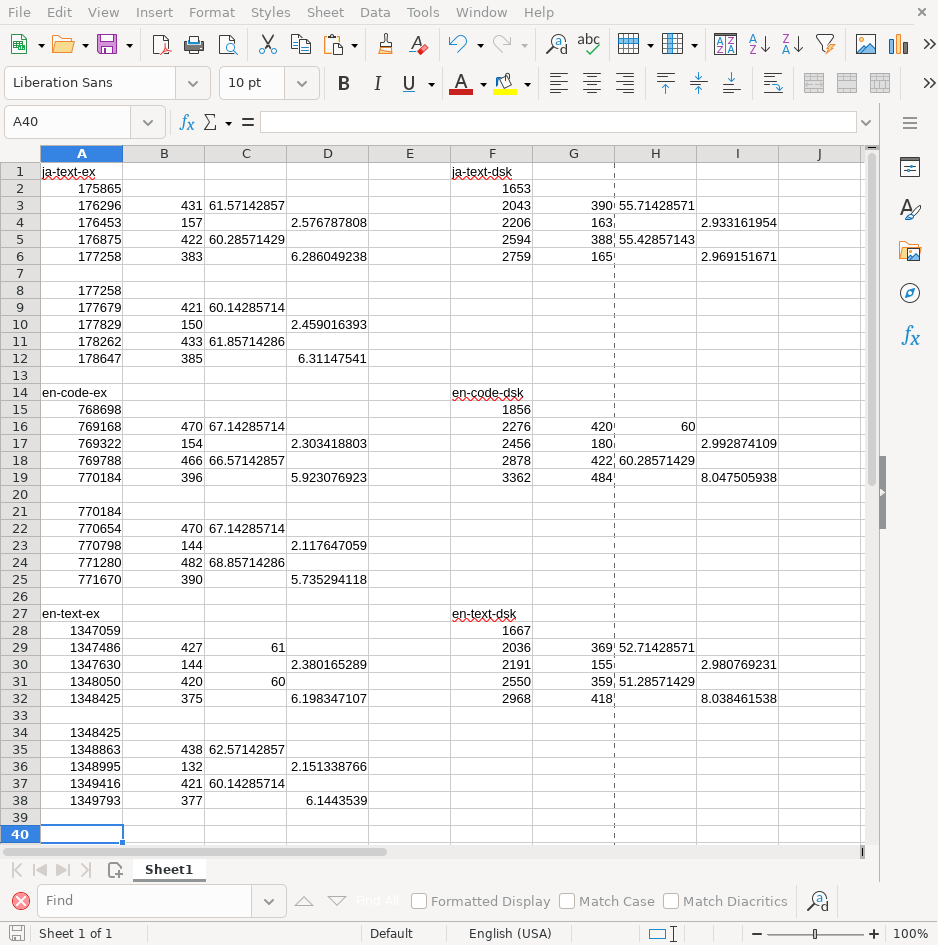Expand the font size dropdown
The width and height of the screenshot is (938, 945).
click(302, 83)
